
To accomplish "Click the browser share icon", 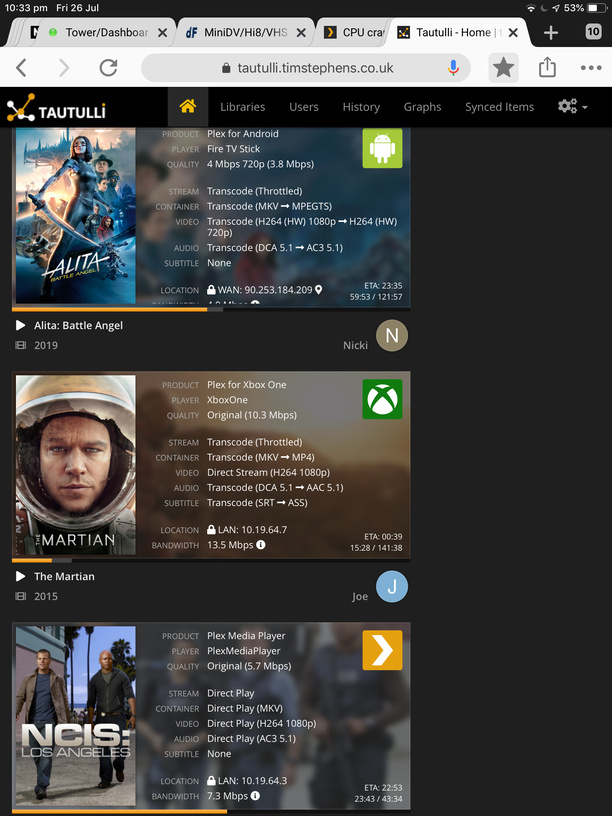I will [x=547, y=67].
